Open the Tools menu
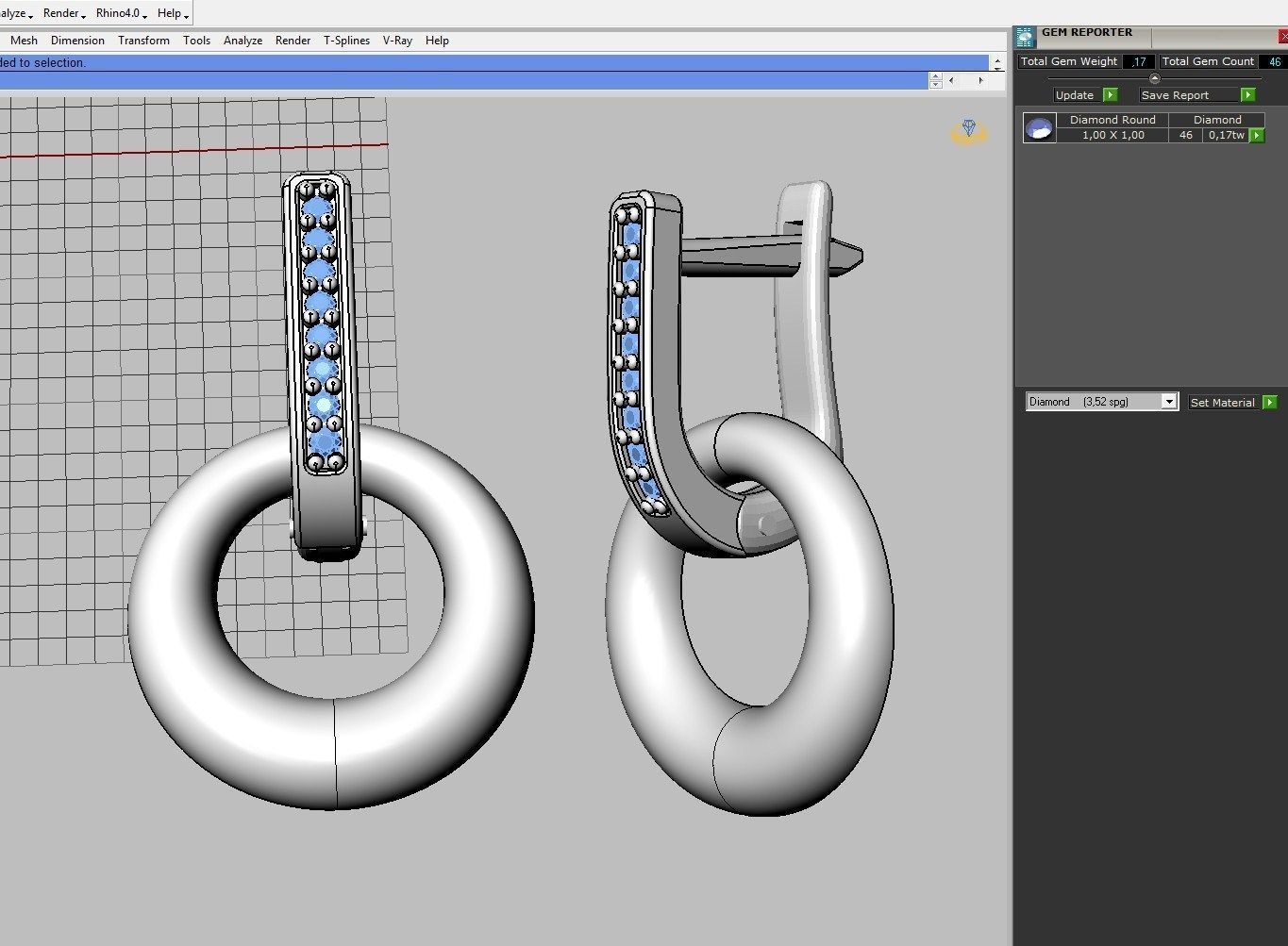The height and width of the screenshot is (946, 1288). click(x=196, y=41)
